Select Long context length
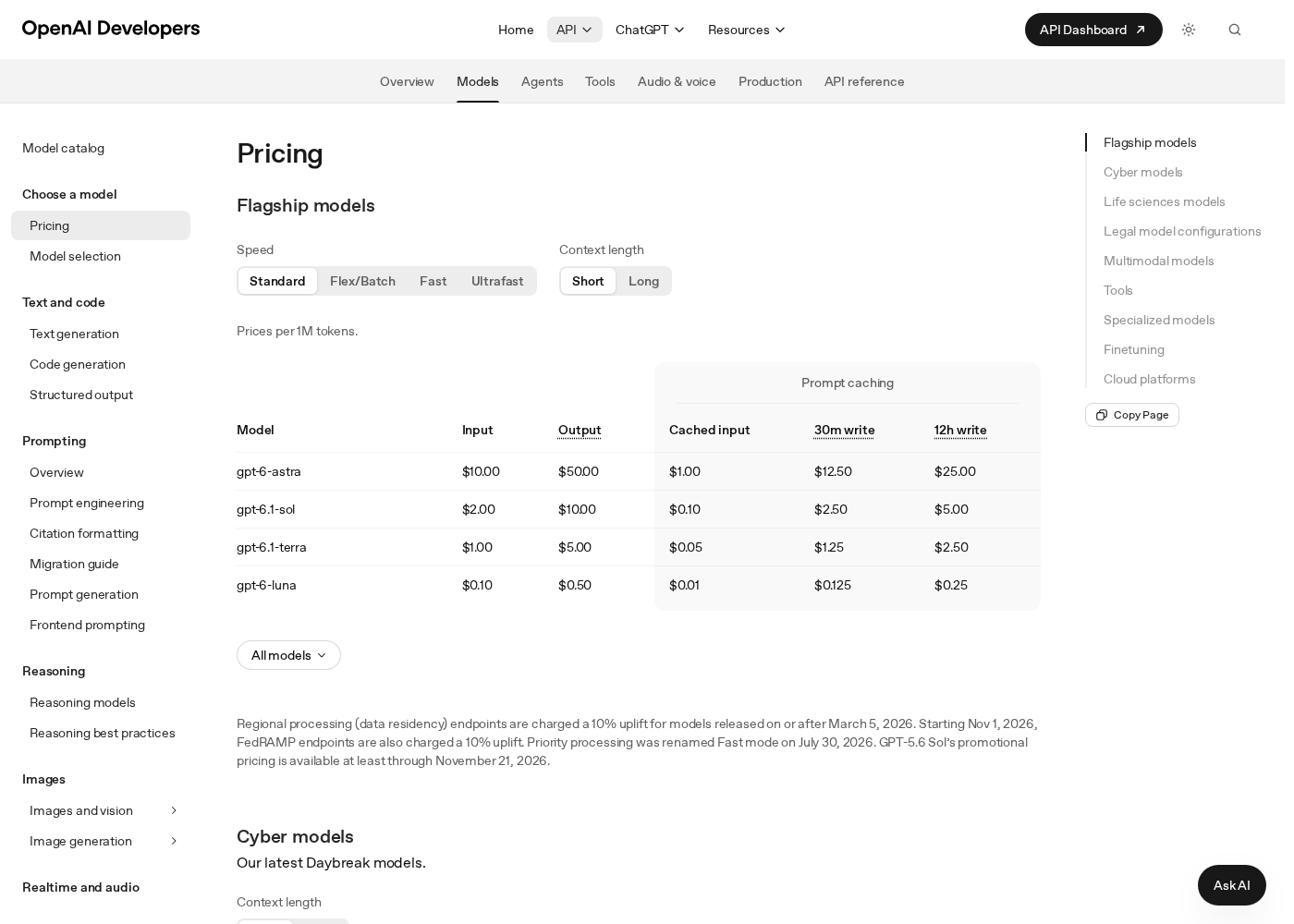The image size is (1294, 924). click(643, 281)
